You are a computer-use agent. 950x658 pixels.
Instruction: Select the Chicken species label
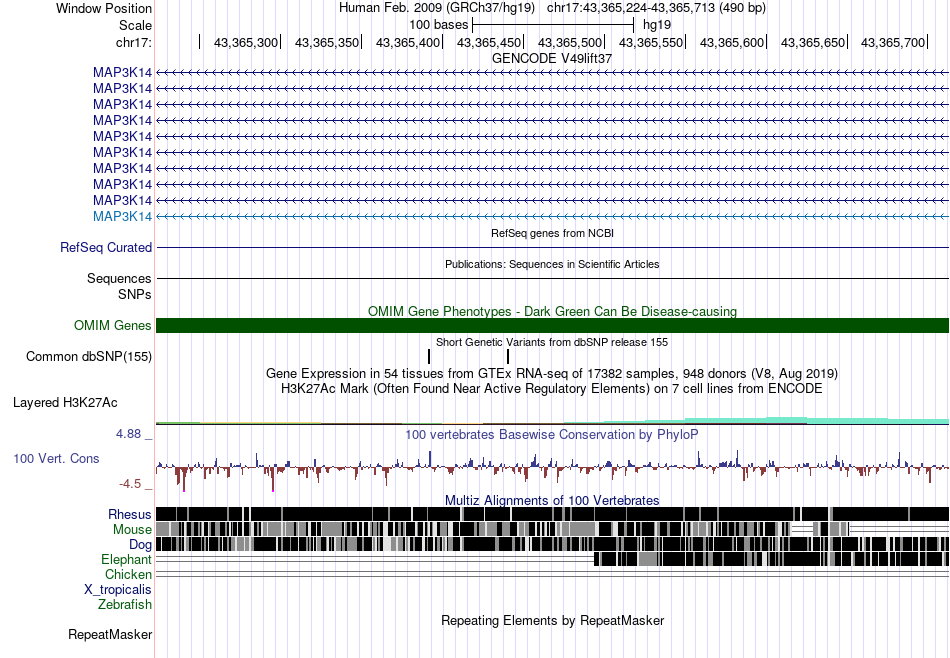click(128, 574)
